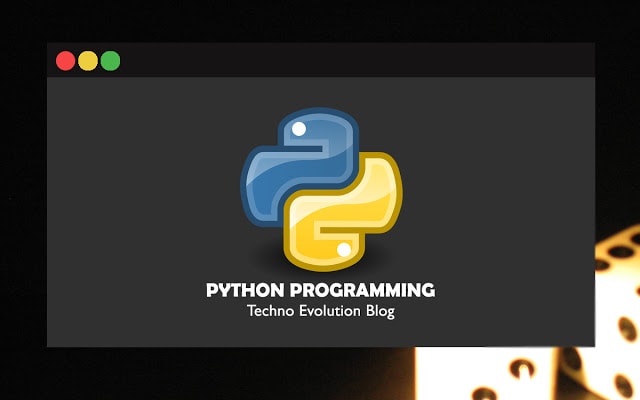640x400 pixels.
Task: Click the "PYTHON PROGRAMMING" heading text
Action: point(321,290)
